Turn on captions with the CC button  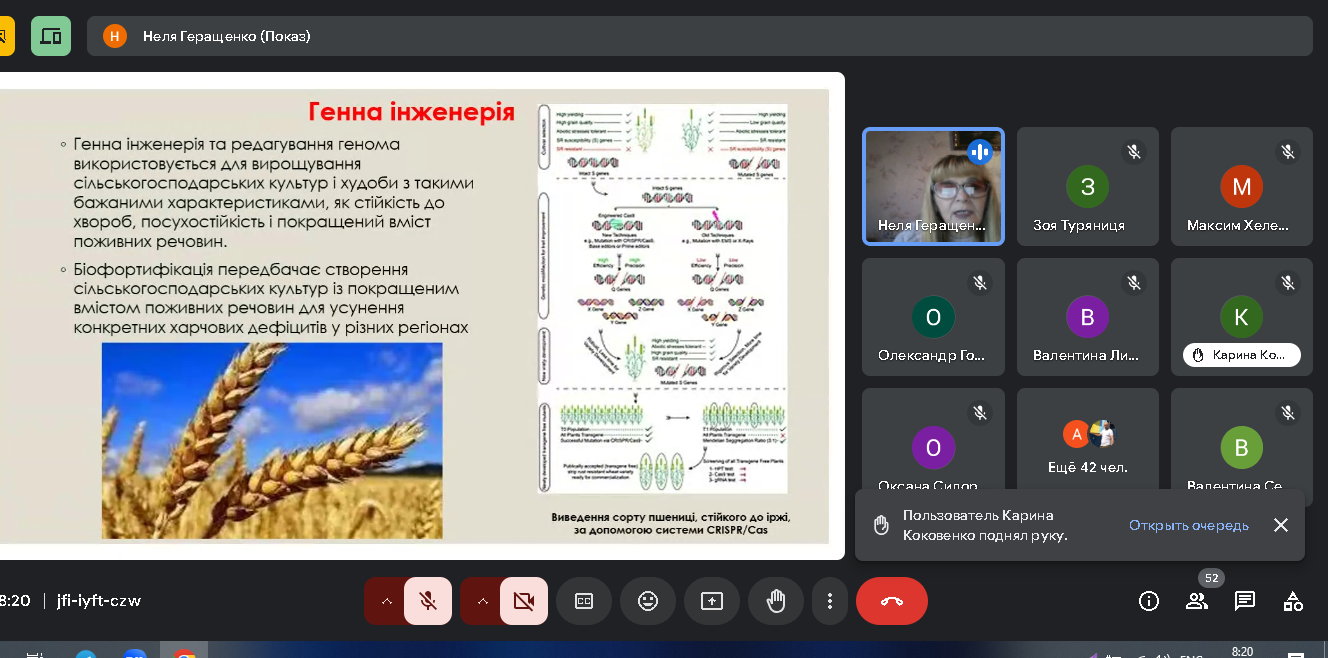pos(584,601)
